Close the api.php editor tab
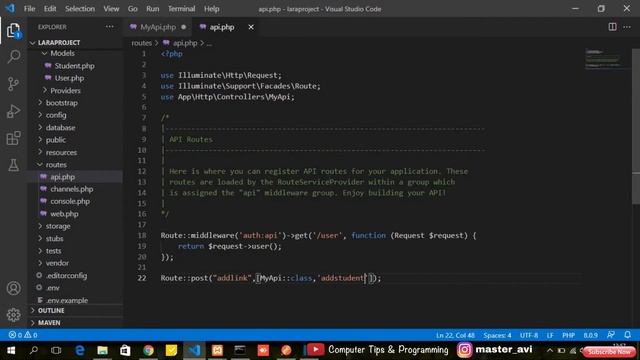Image resolution: width=640 pixels, height=360 pixels. click(x=251, y=27)
